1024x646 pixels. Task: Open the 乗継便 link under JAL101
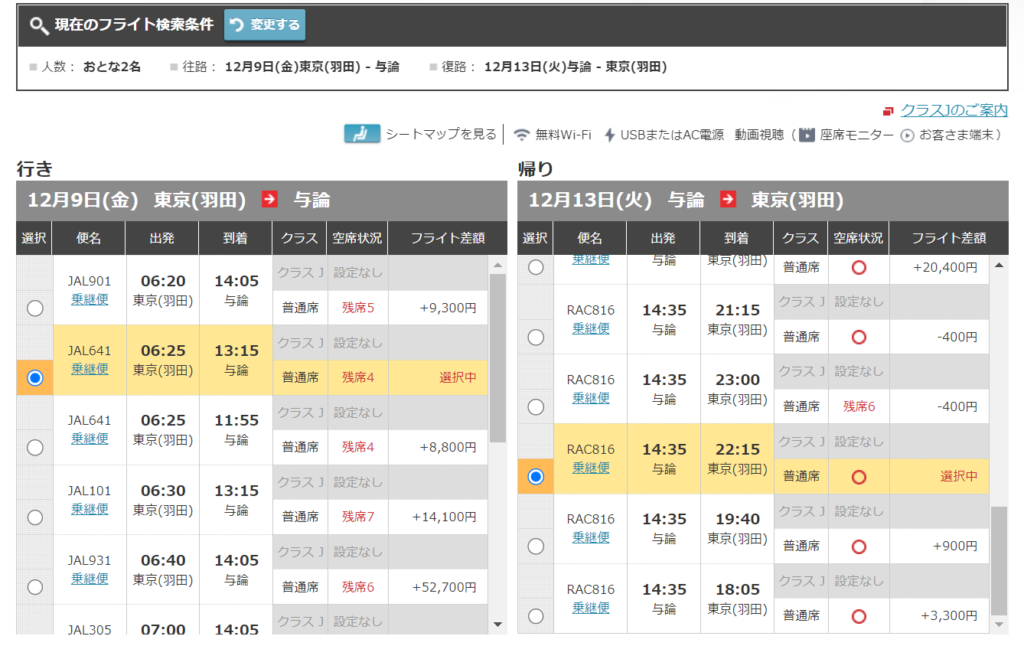pyautogui.click(x=89, y=509)
